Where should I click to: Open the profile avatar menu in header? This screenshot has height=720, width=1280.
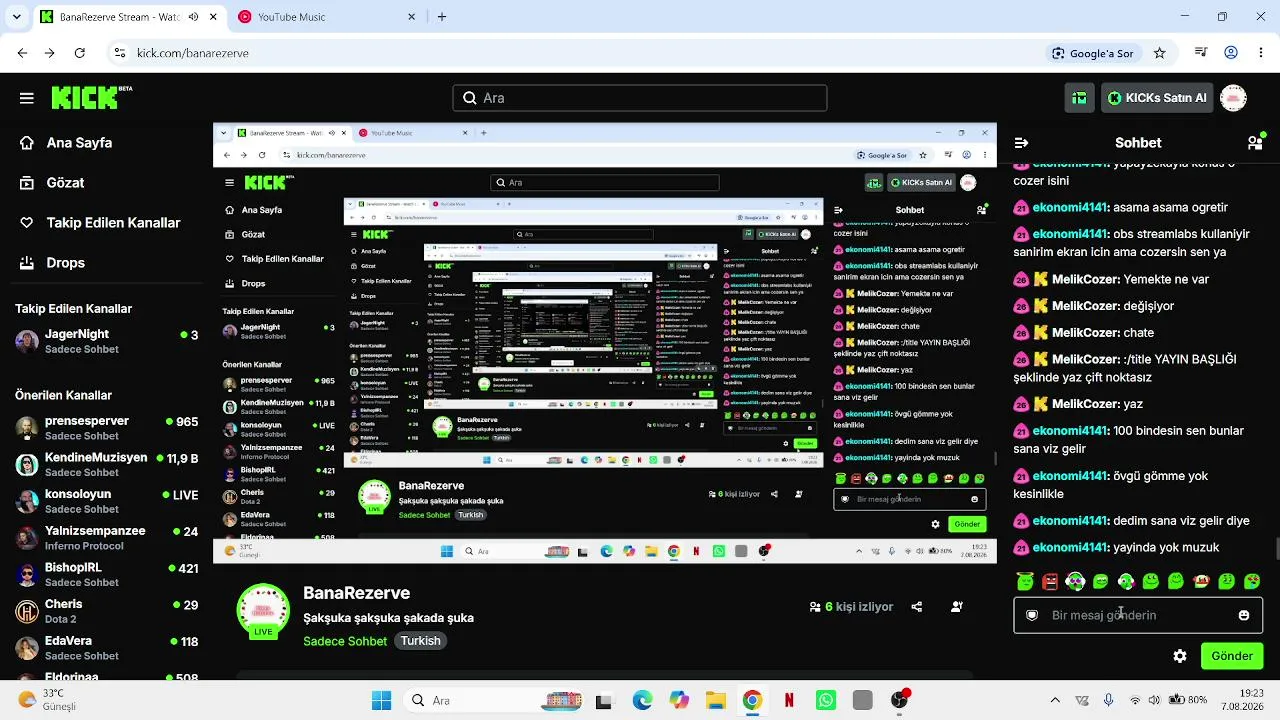point(1234,98)
